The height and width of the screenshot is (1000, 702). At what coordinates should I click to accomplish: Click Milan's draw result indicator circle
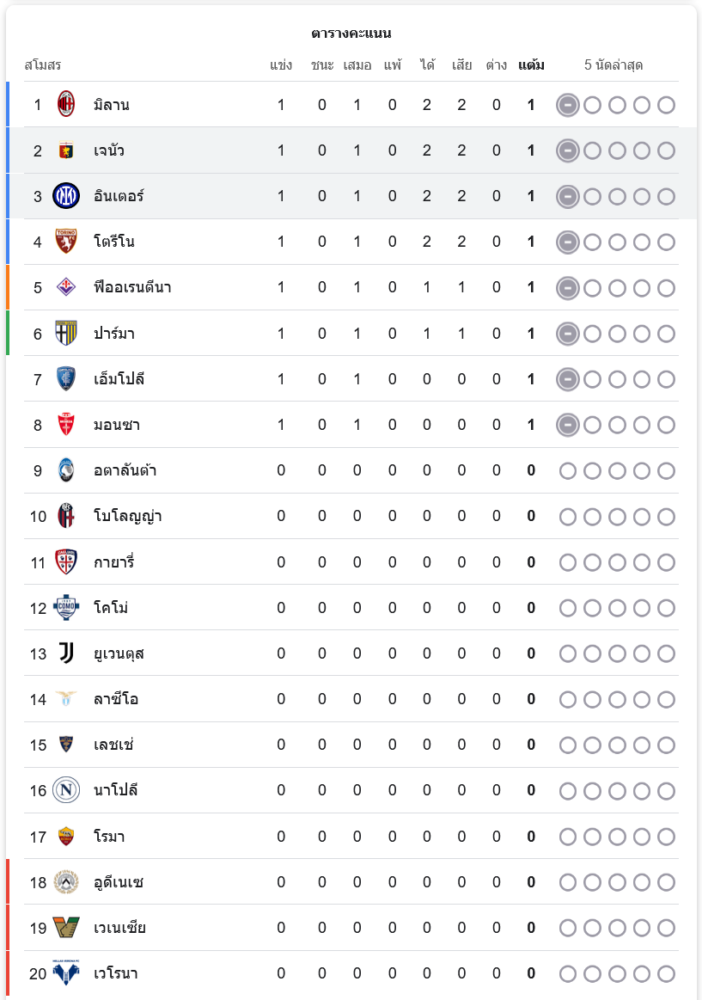click(x=567, y=105)
